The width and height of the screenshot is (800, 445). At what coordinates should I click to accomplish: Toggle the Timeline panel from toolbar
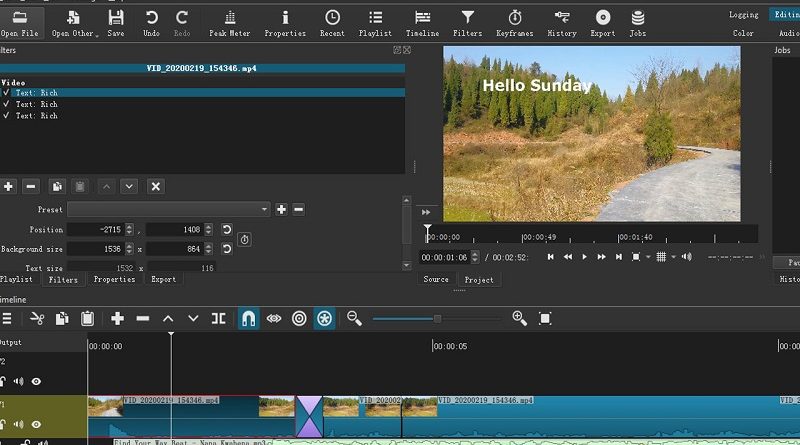422,23
